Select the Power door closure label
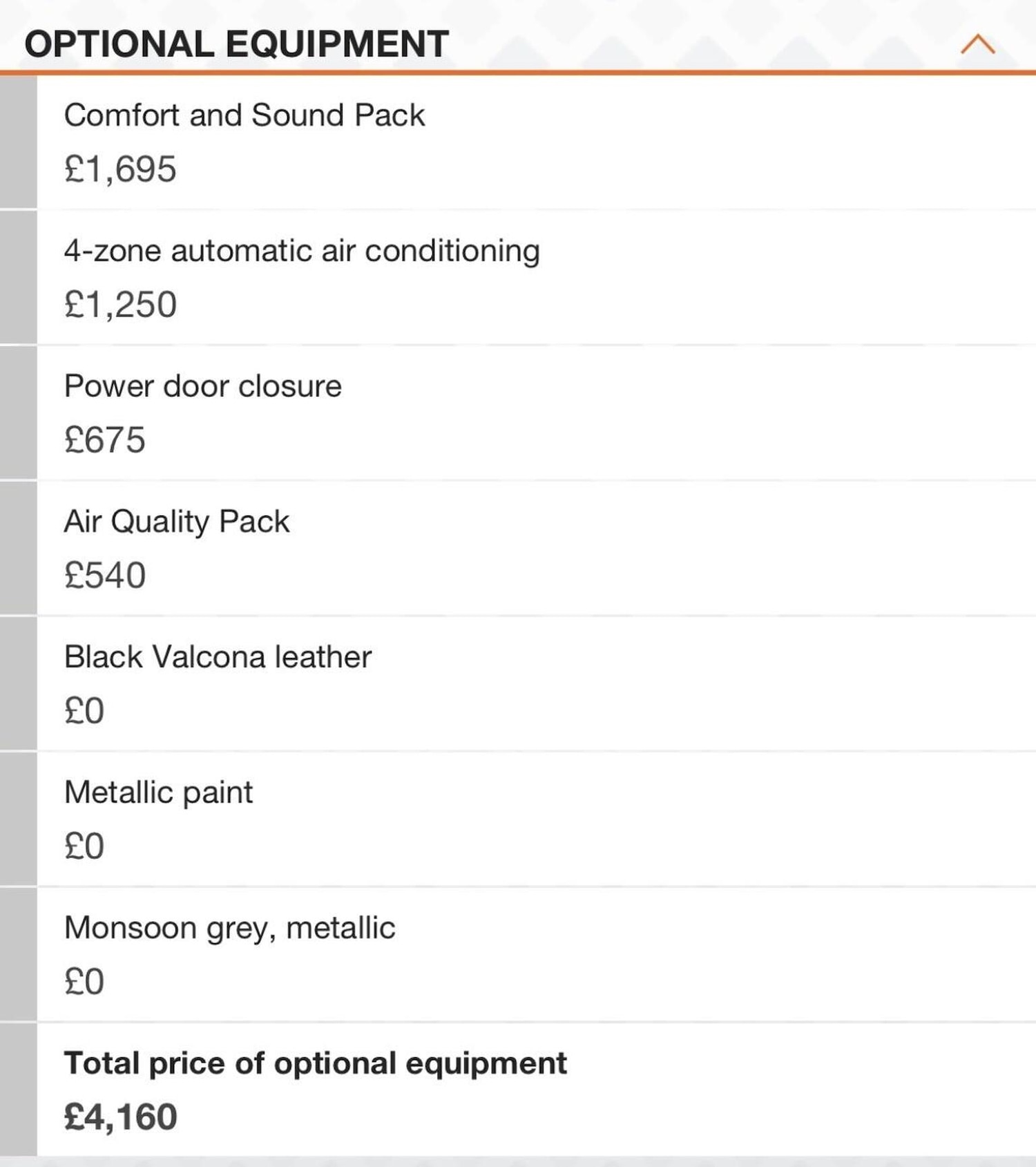 click(202, 386)
